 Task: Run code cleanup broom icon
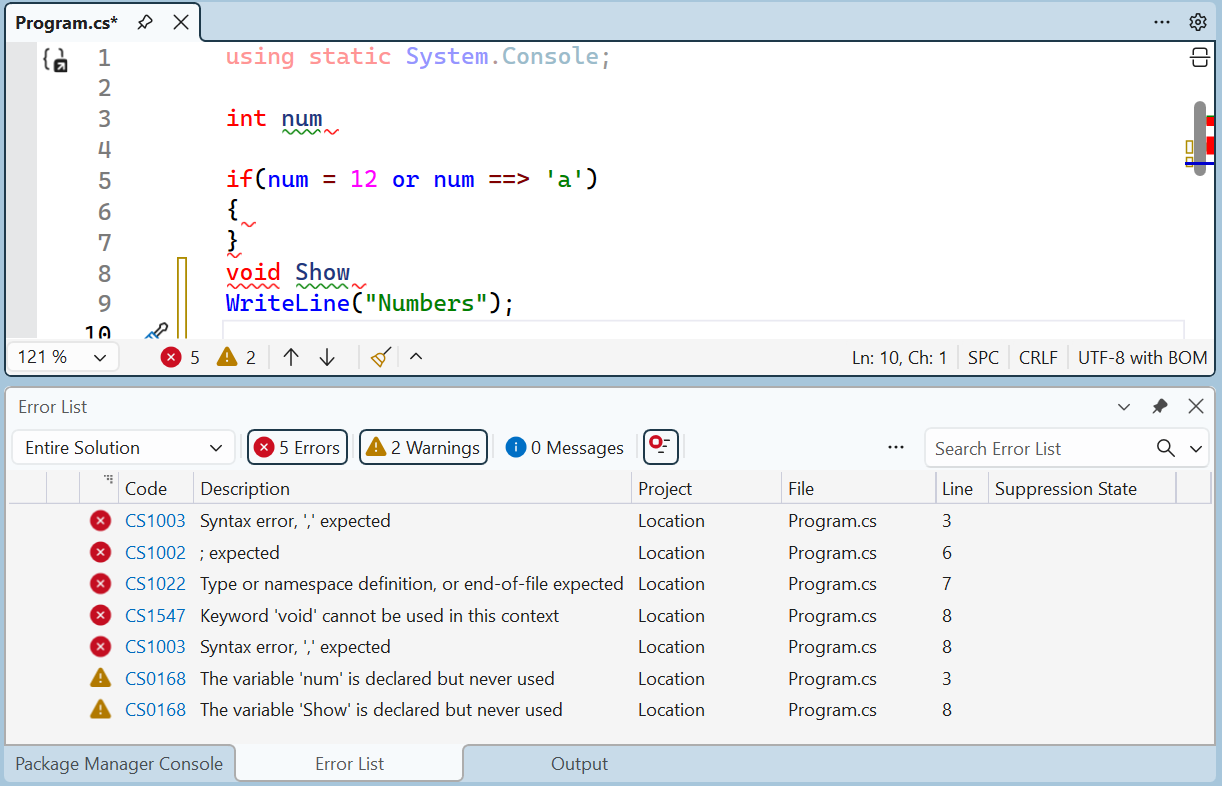pyautogui.click(x=380, y=357)
